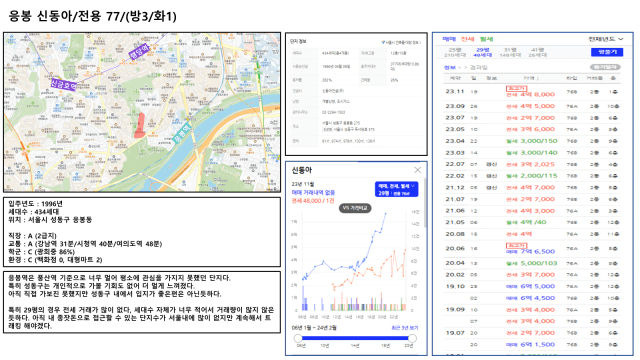
Task: Toggle the 전세 filter in transaction list
Action: (467, 39)
